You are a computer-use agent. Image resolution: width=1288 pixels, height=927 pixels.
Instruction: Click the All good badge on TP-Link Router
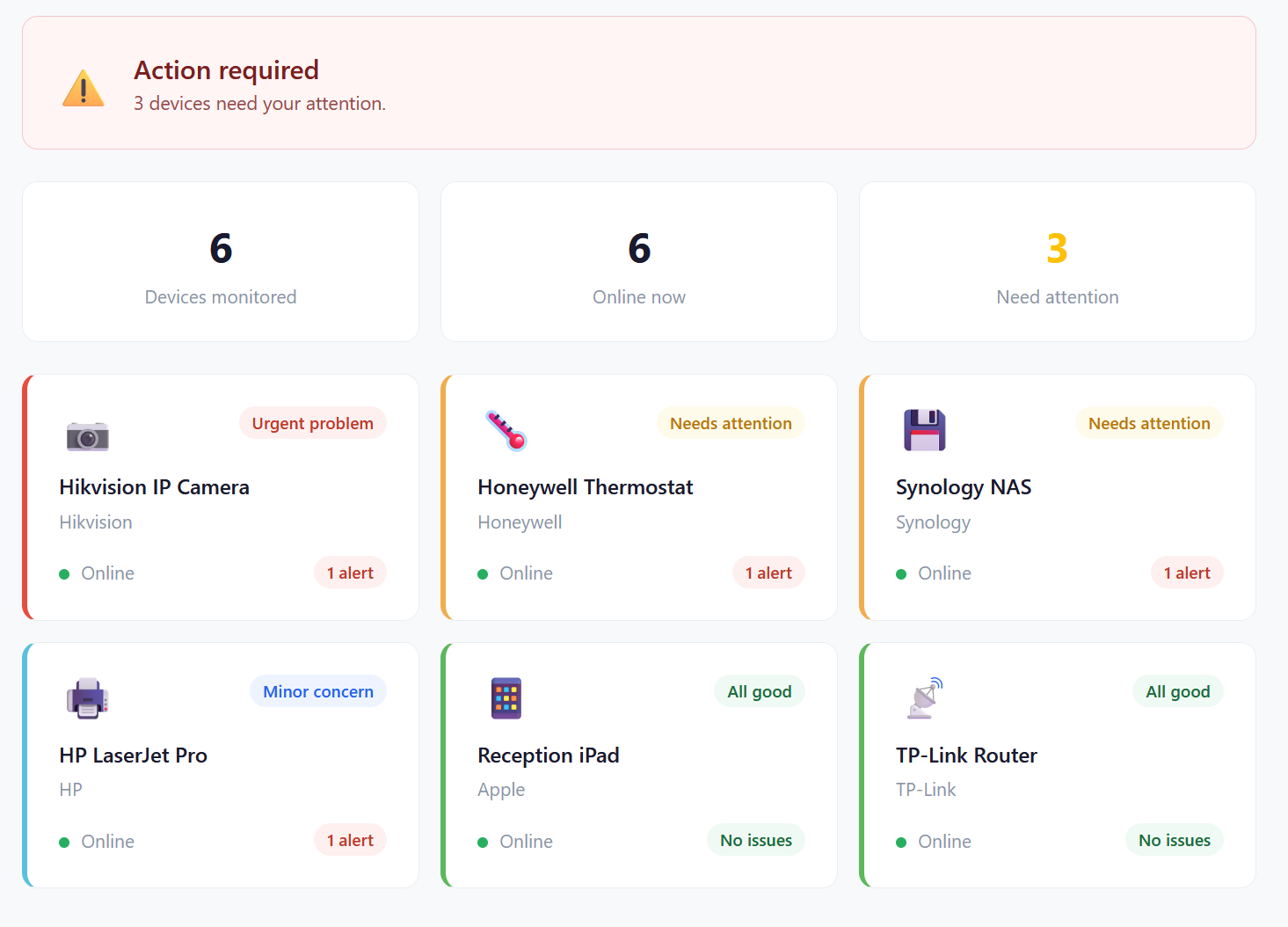click(1177, 691)
